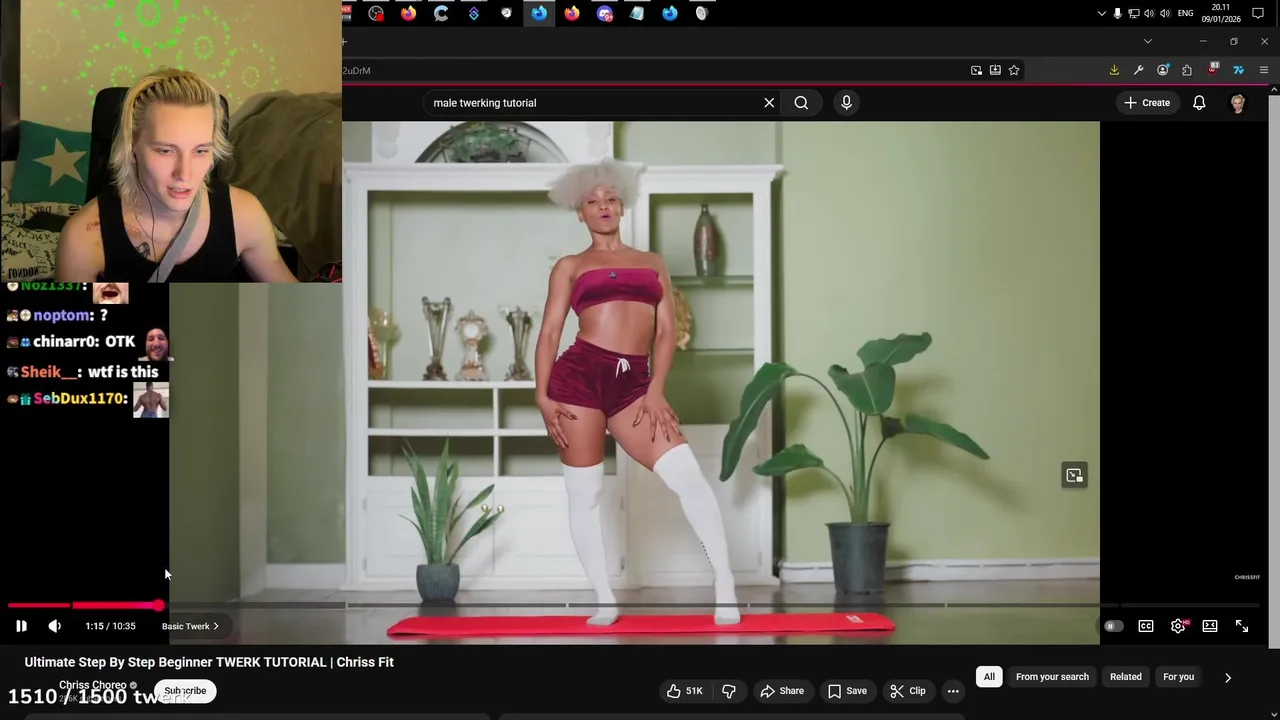
Task: Run search with the magnifier button
Action: tap(801, 103)
